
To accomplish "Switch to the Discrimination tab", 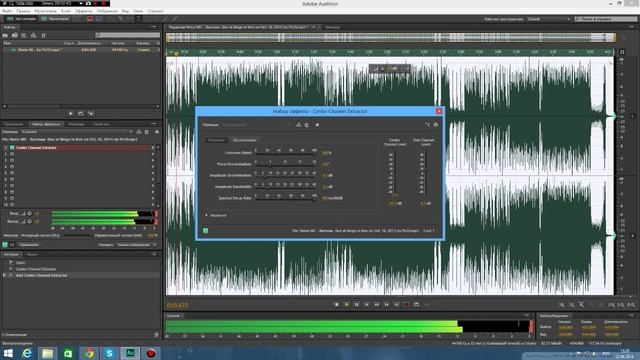I will 244,140.
